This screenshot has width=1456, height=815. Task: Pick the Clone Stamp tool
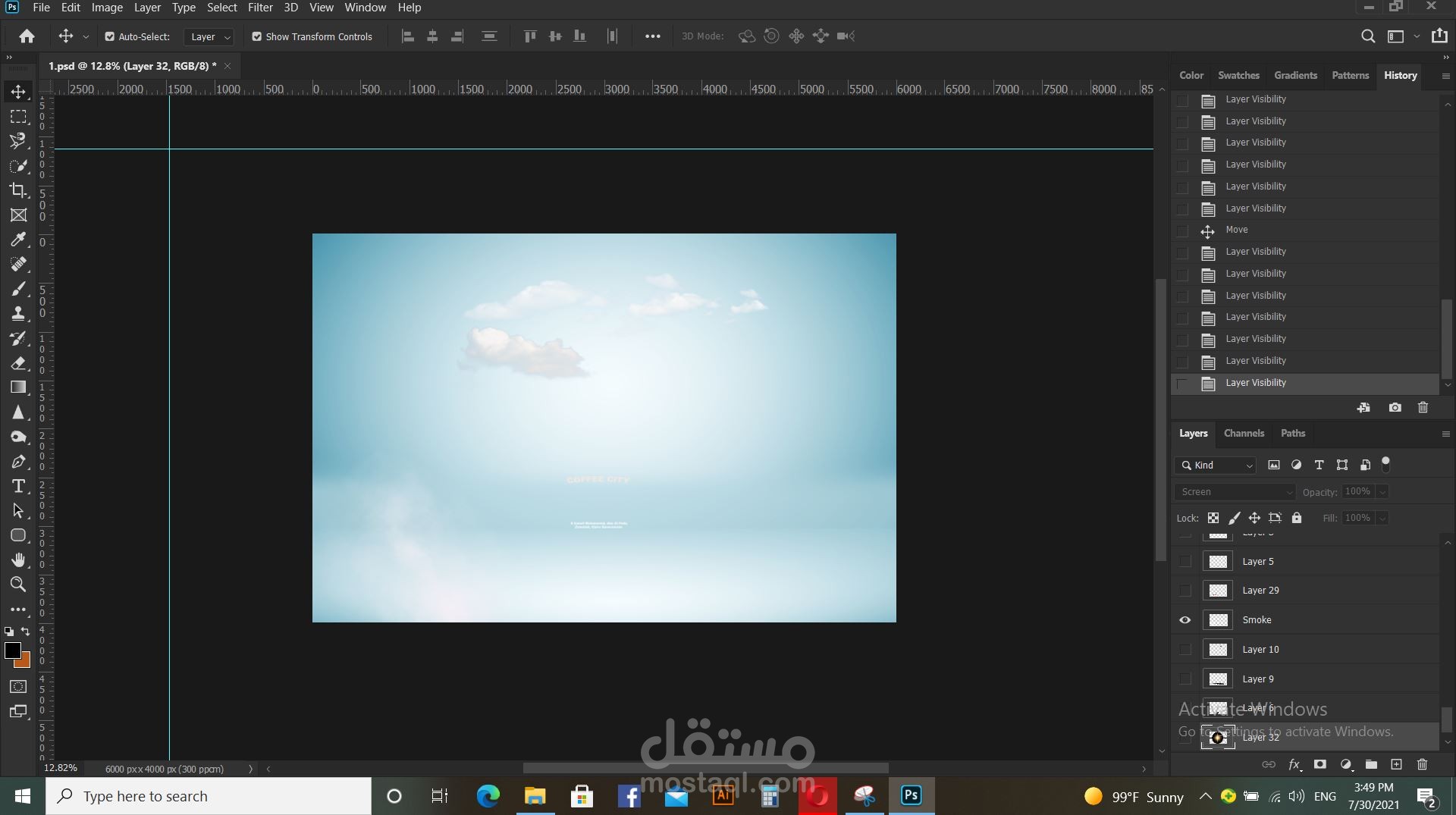[x=18, y=314]
